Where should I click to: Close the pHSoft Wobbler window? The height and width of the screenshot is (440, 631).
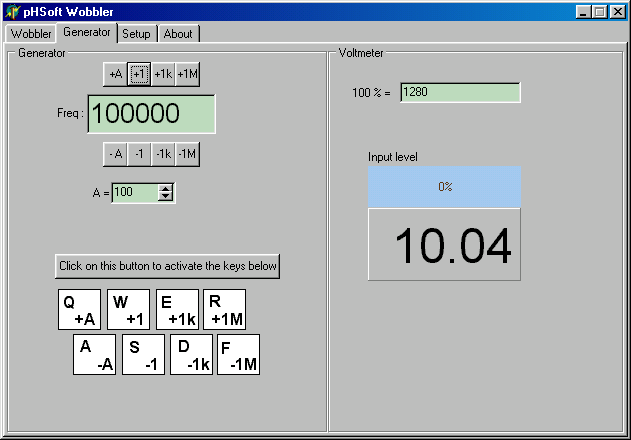(x=618, y=12)
